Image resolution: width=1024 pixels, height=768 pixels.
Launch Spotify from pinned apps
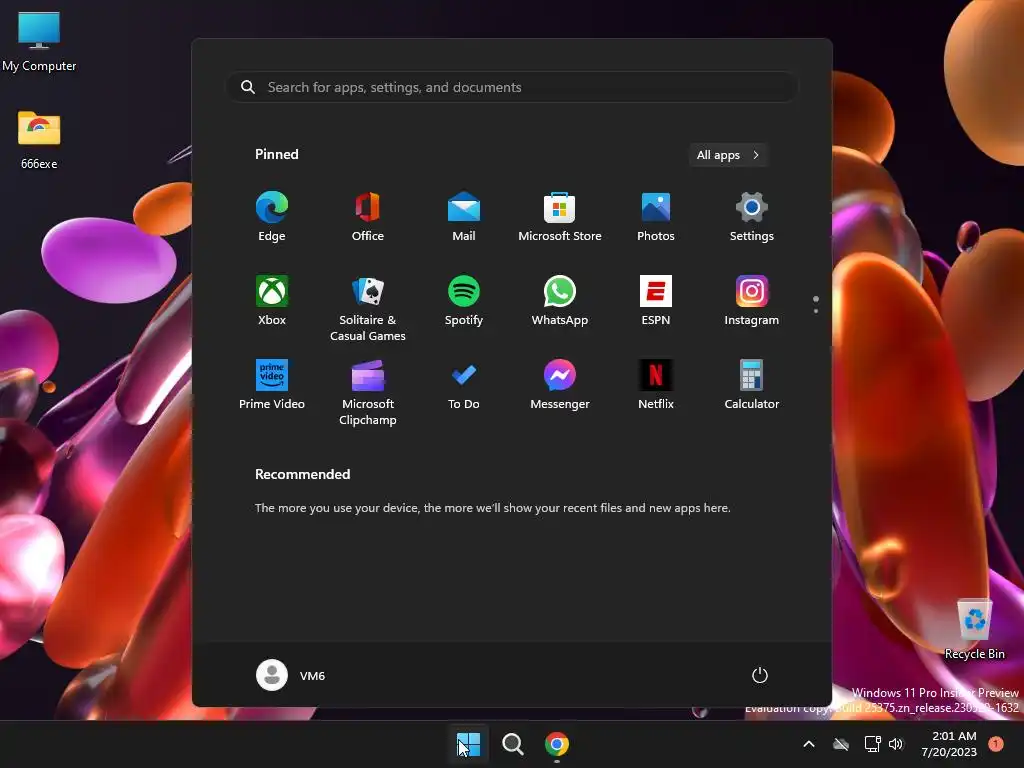click(464, 300)
